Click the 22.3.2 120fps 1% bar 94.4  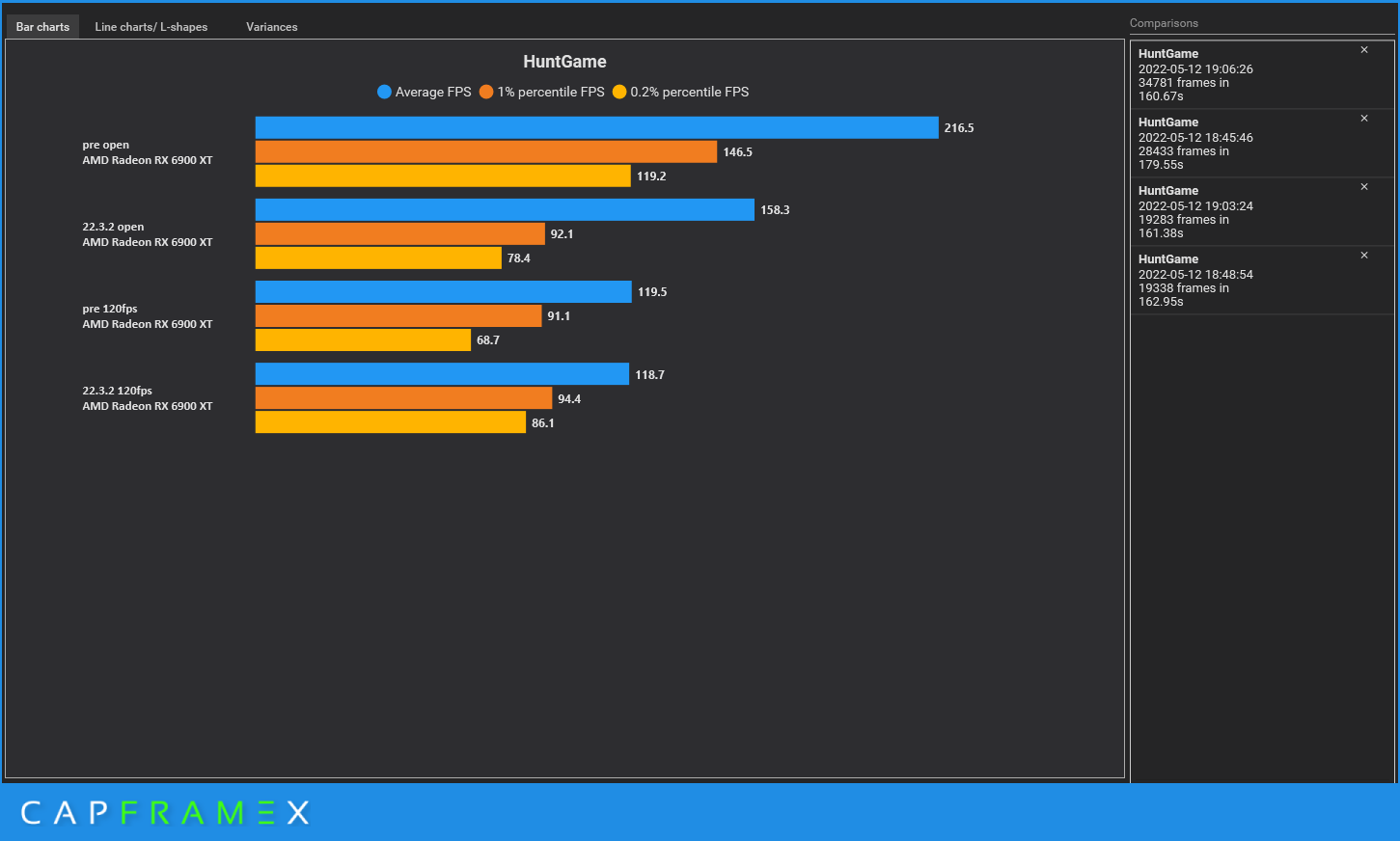(404, 398)
